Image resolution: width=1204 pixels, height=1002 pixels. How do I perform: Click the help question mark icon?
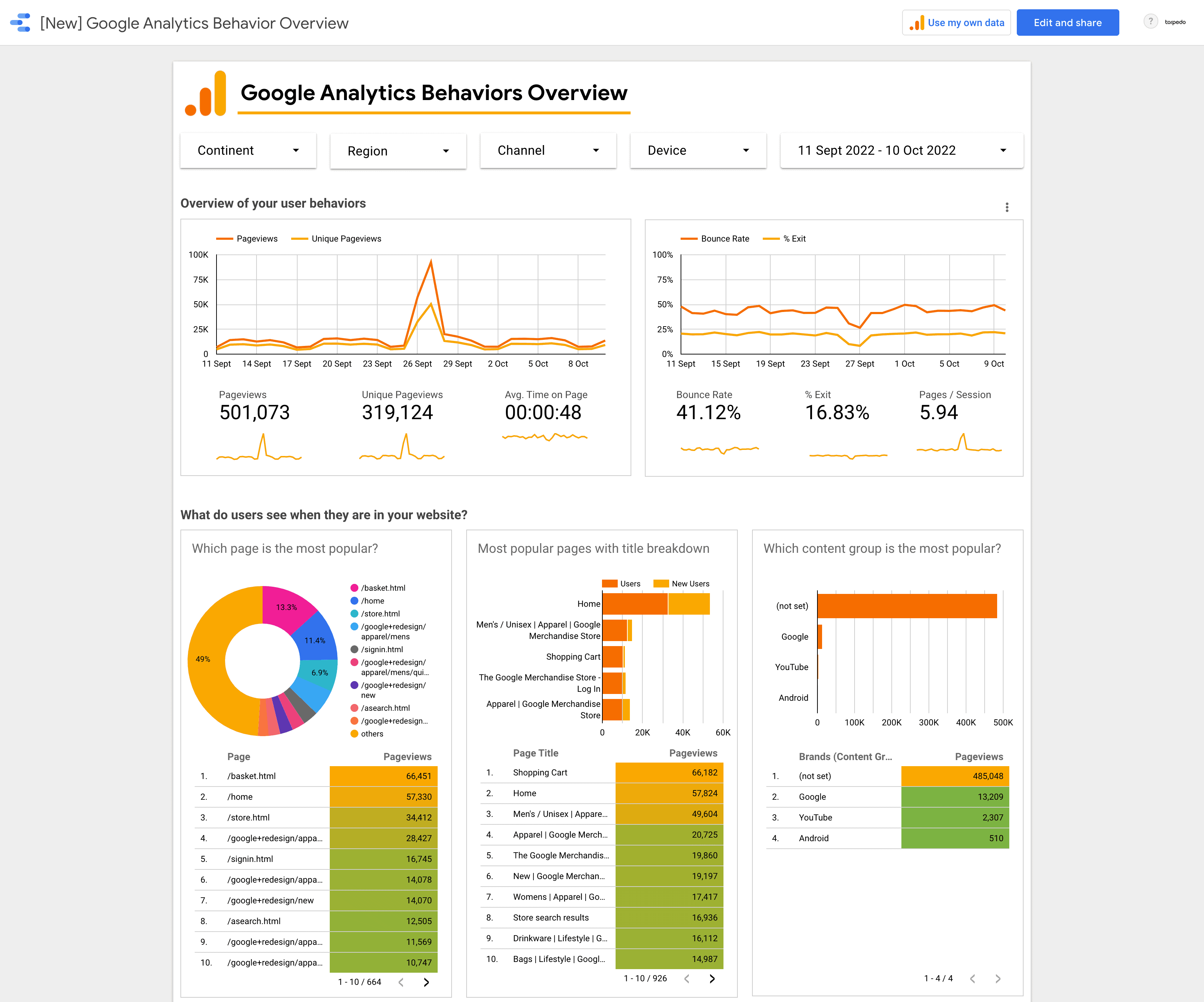(1150, 22)
